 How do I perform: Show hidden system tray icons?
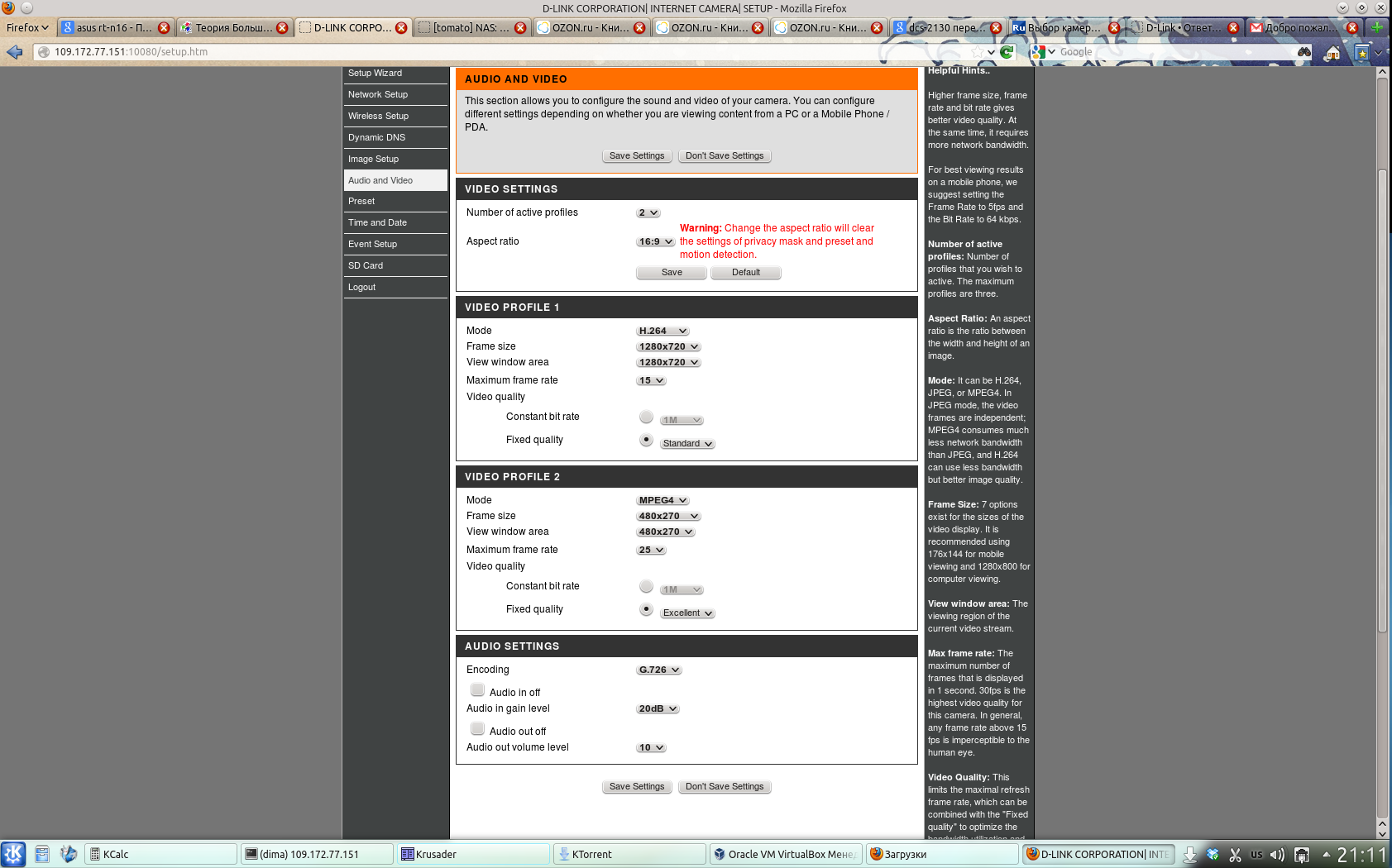coord(1326,855)
